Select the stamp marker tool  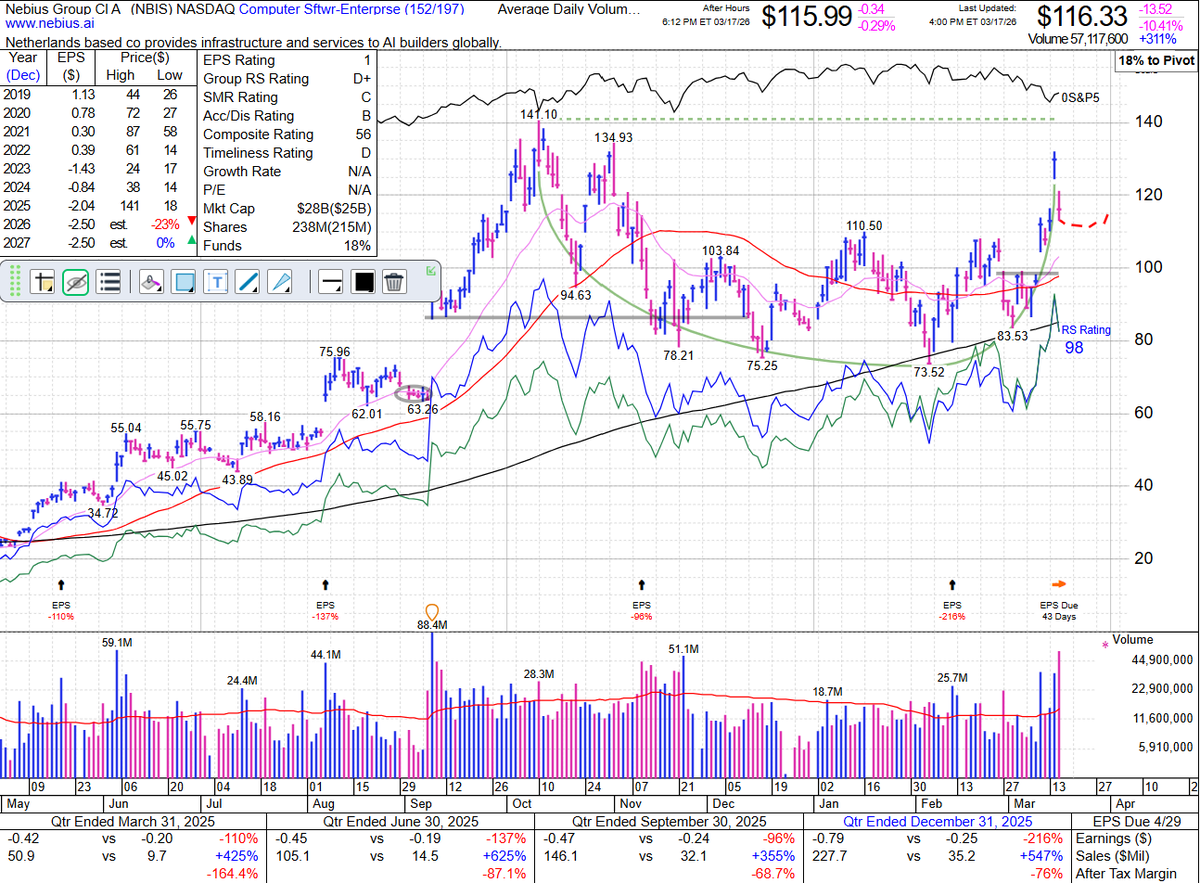pos(149,282)
